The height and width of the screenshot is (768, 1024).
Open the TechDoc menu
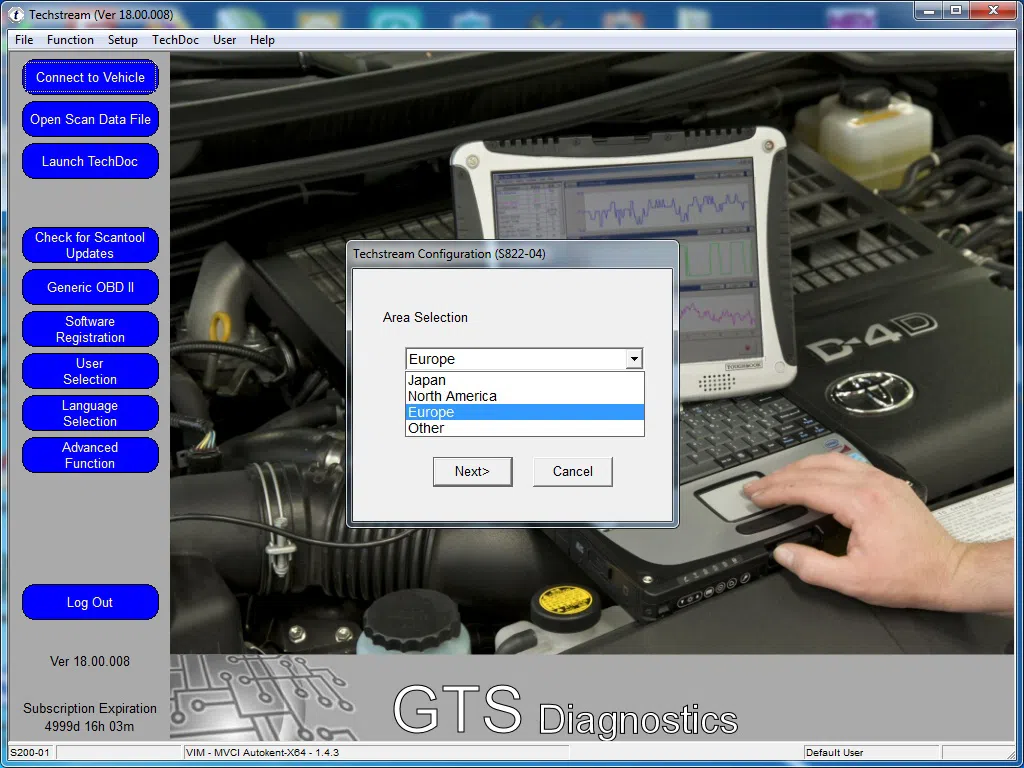click(x=175, y=40)
